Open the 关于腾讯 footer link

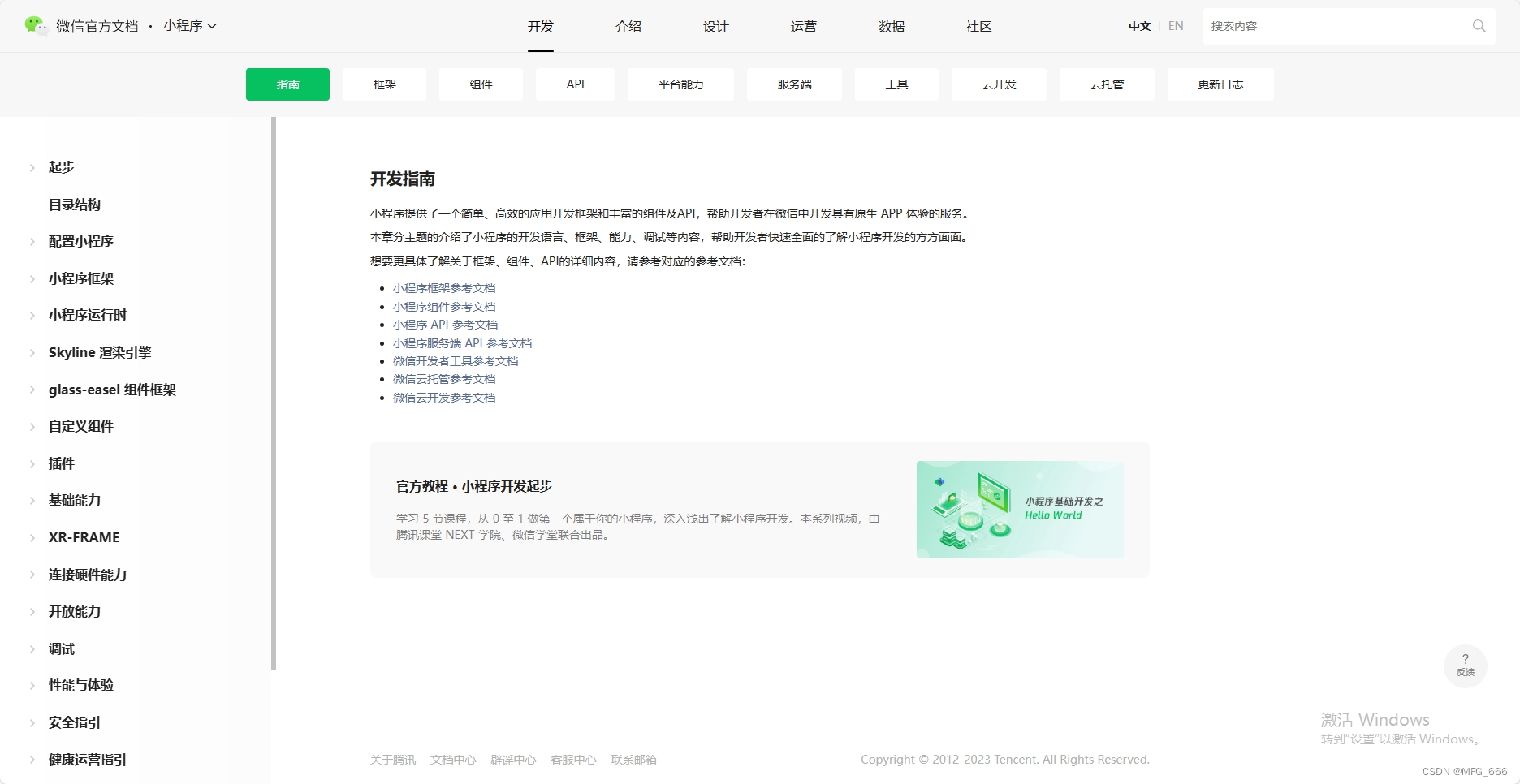click(x=393, y=760)
